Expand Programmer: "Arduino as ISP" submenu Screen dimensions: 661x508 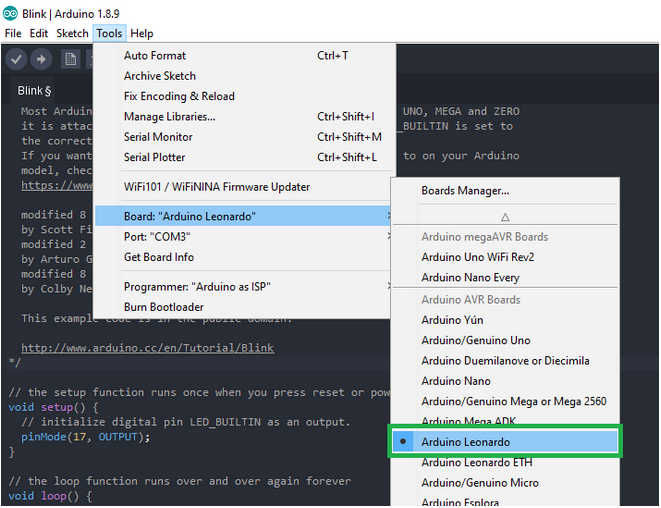click(243, 287)
